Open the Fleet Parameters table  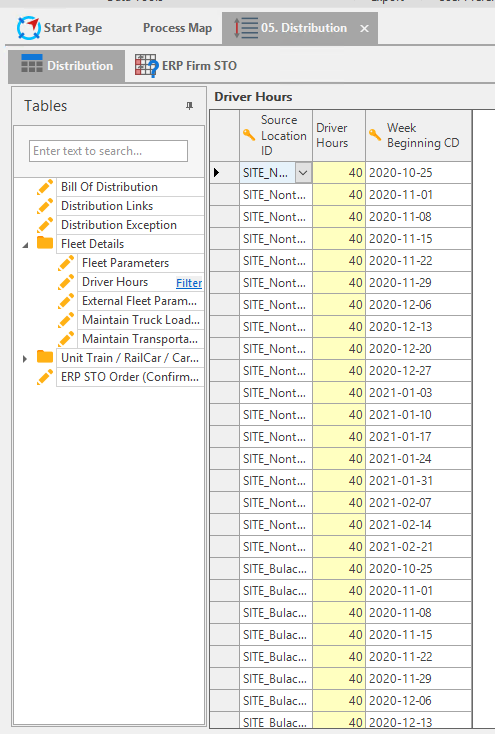pos(126,263)
